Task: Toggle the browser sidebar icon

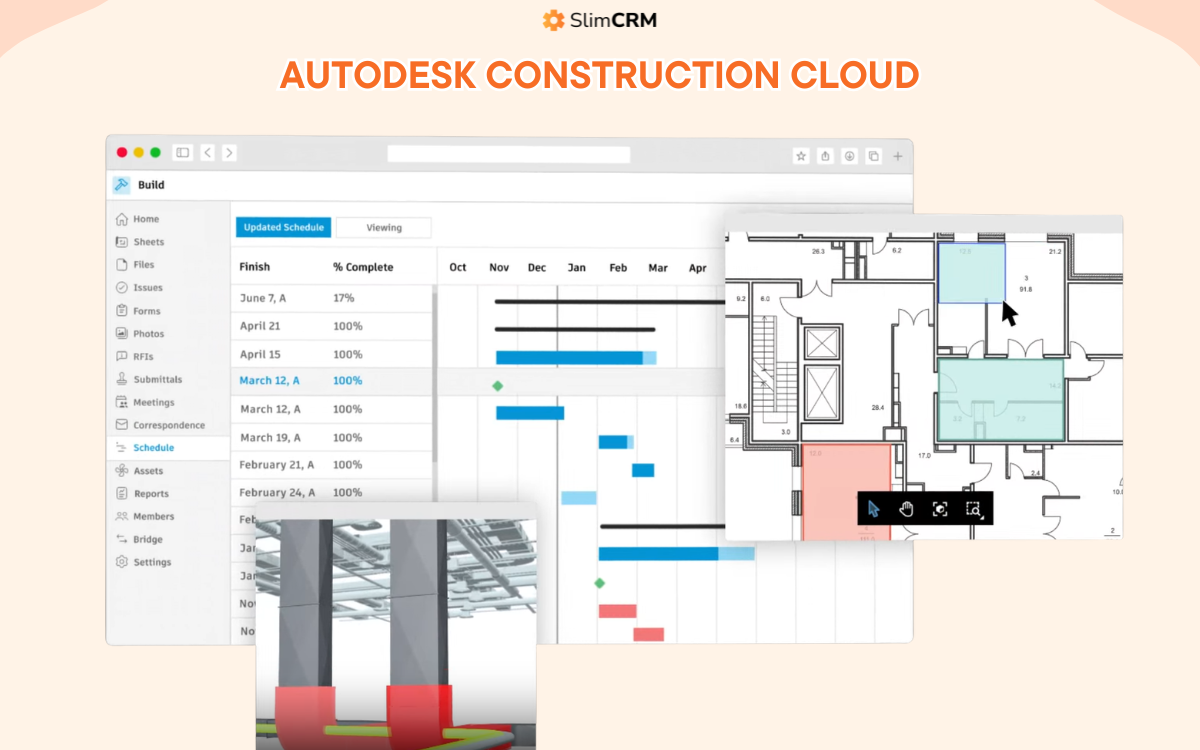Action: tap(182, 153)
